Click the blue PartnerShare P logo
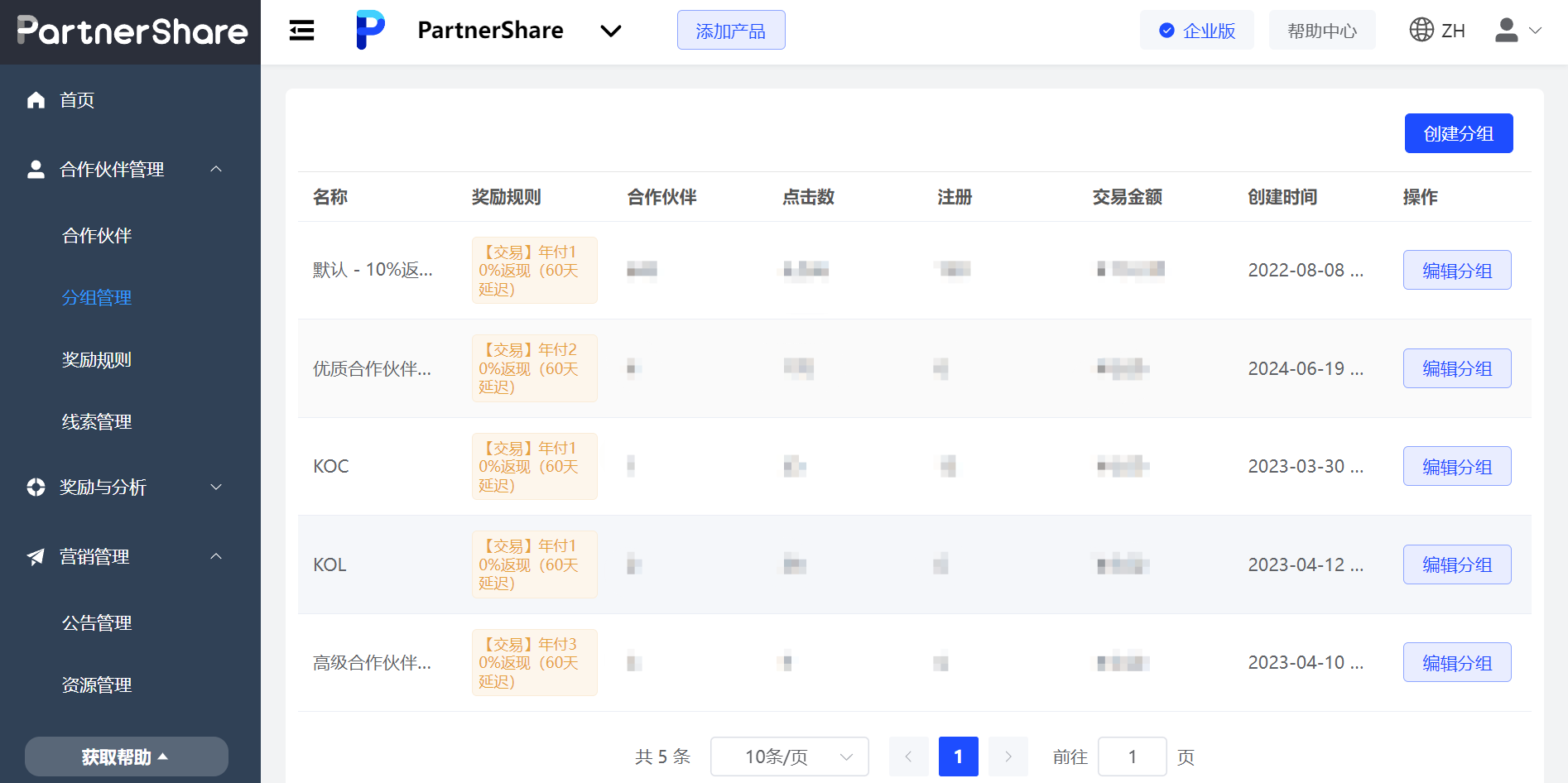The height and width of the screenshot is (783, 1568). coord(370,30)
